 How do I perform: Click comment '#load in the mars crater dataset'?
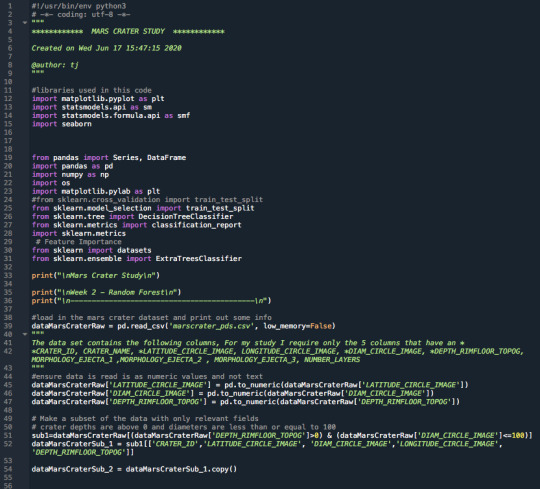coord(152,317)
